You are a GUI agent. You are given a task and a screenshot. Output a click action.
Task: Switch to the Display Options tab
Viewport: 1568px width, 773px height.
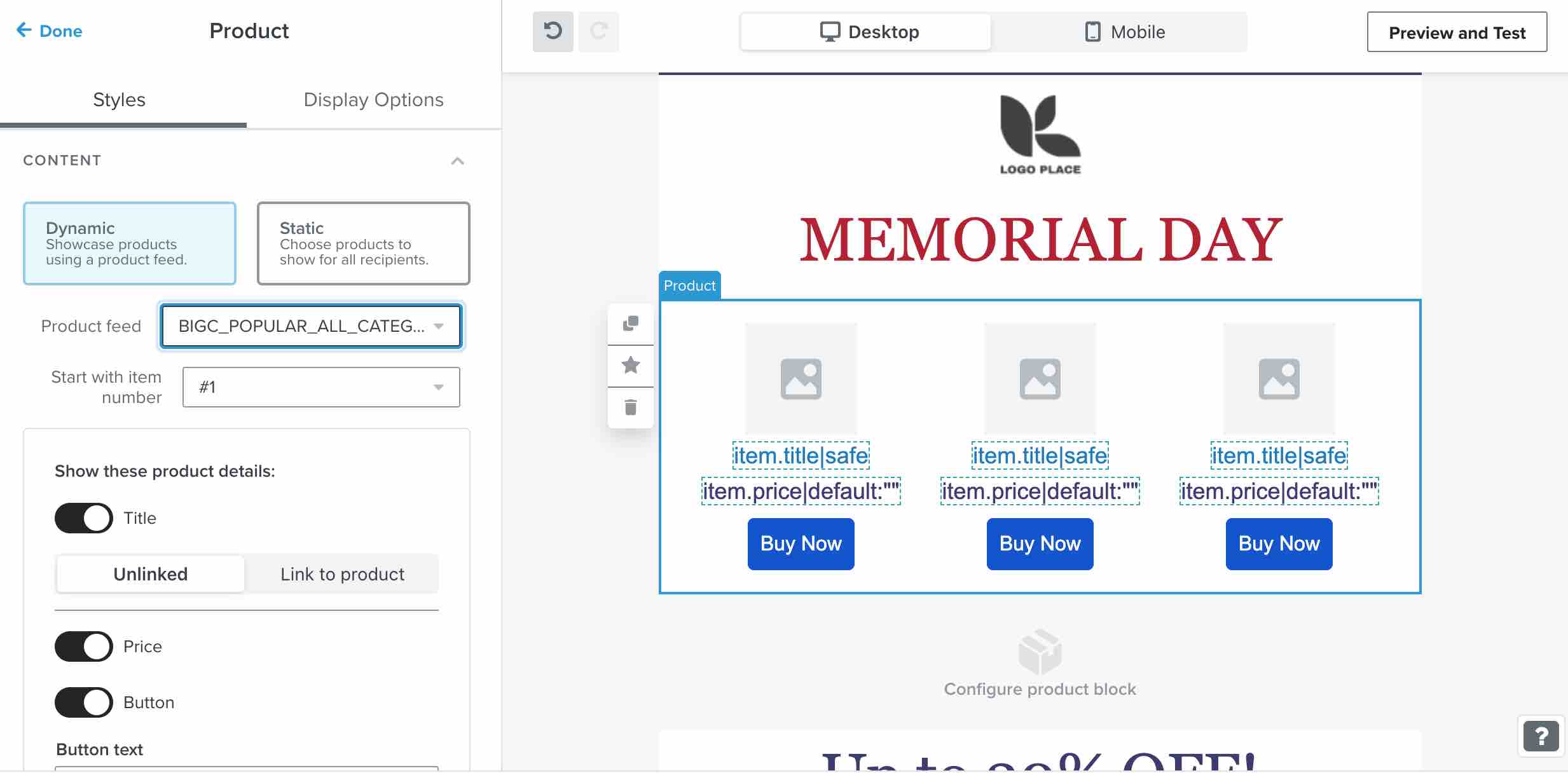[373, 99]
